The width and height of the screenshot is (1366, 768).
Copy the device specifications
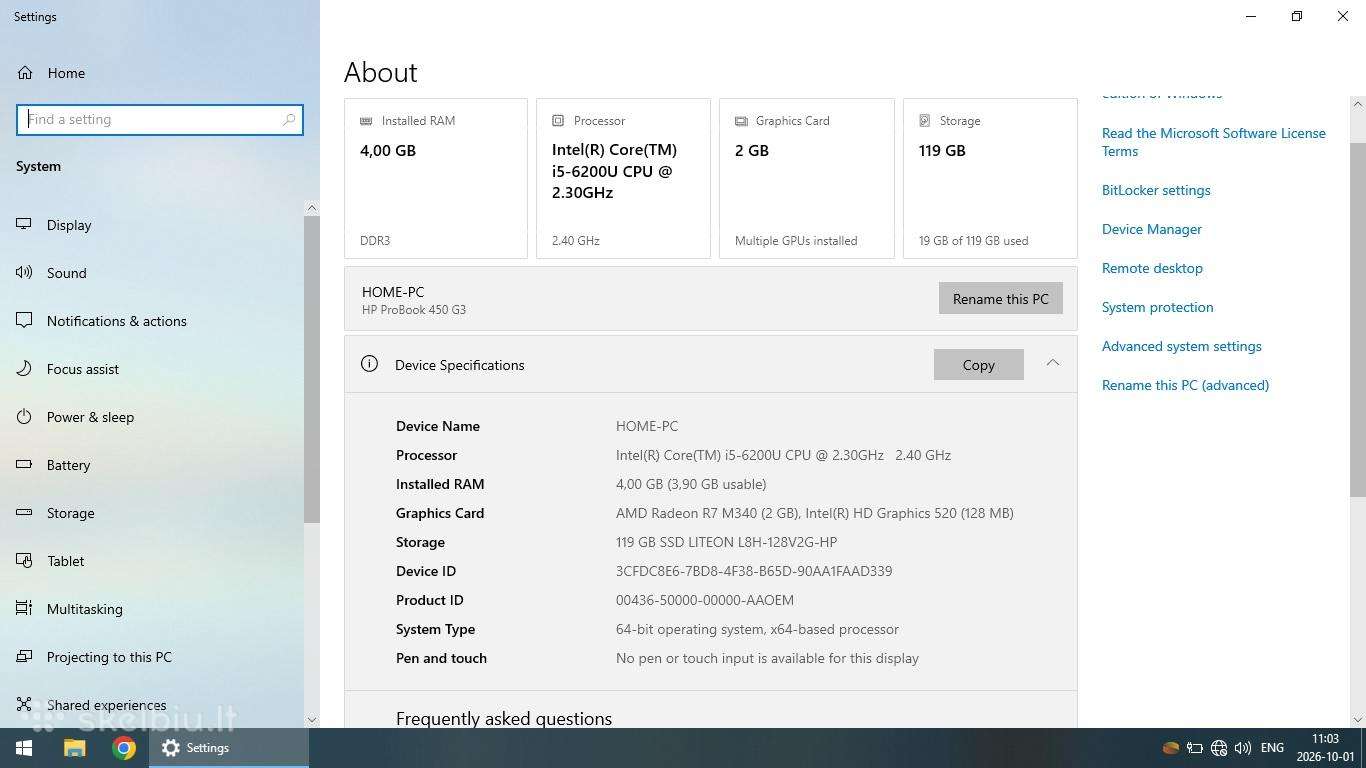pos(978,365)
